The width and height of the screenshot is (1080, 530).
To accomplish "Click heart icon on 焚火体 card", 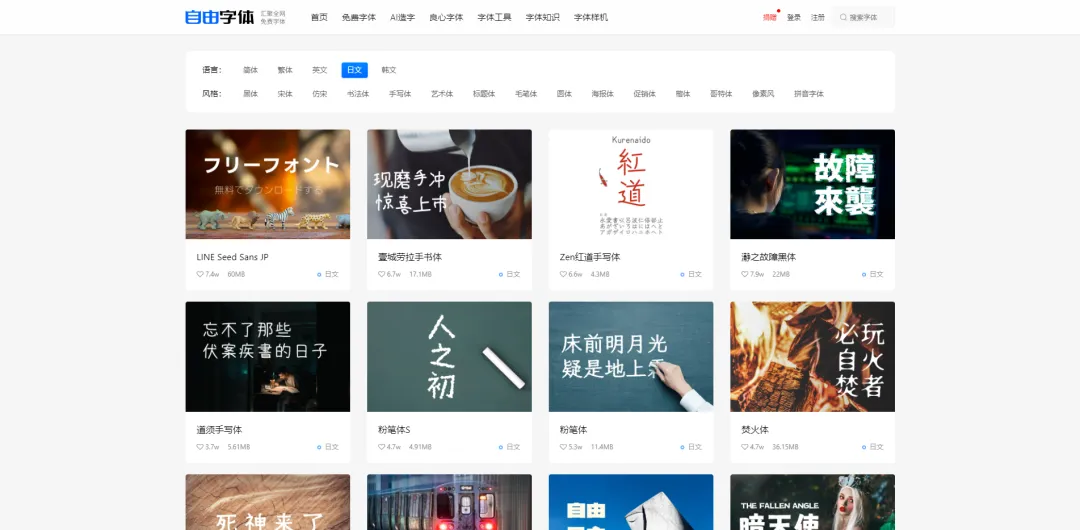I will [745, 447].
